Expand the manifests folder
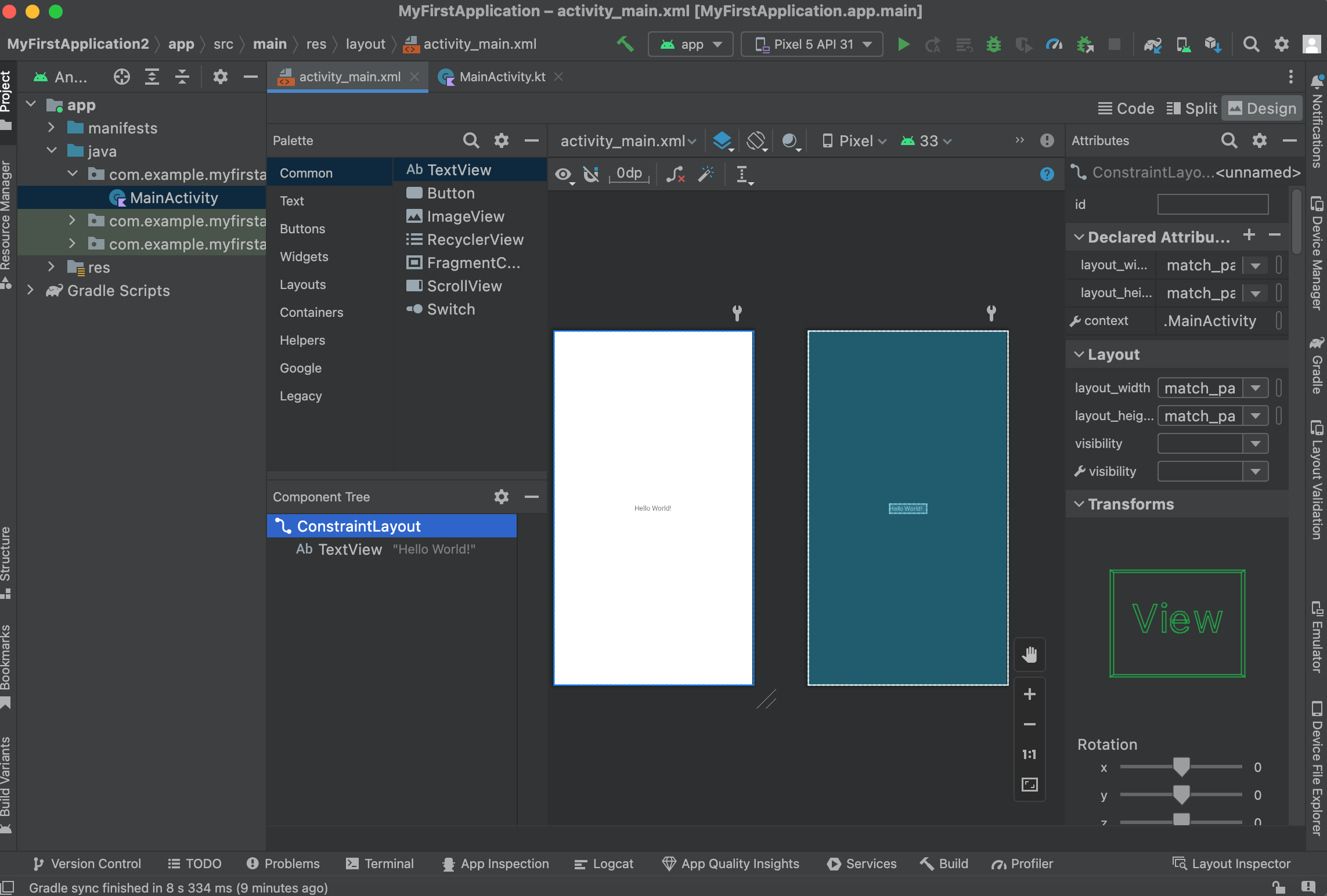 click(51, 128)
